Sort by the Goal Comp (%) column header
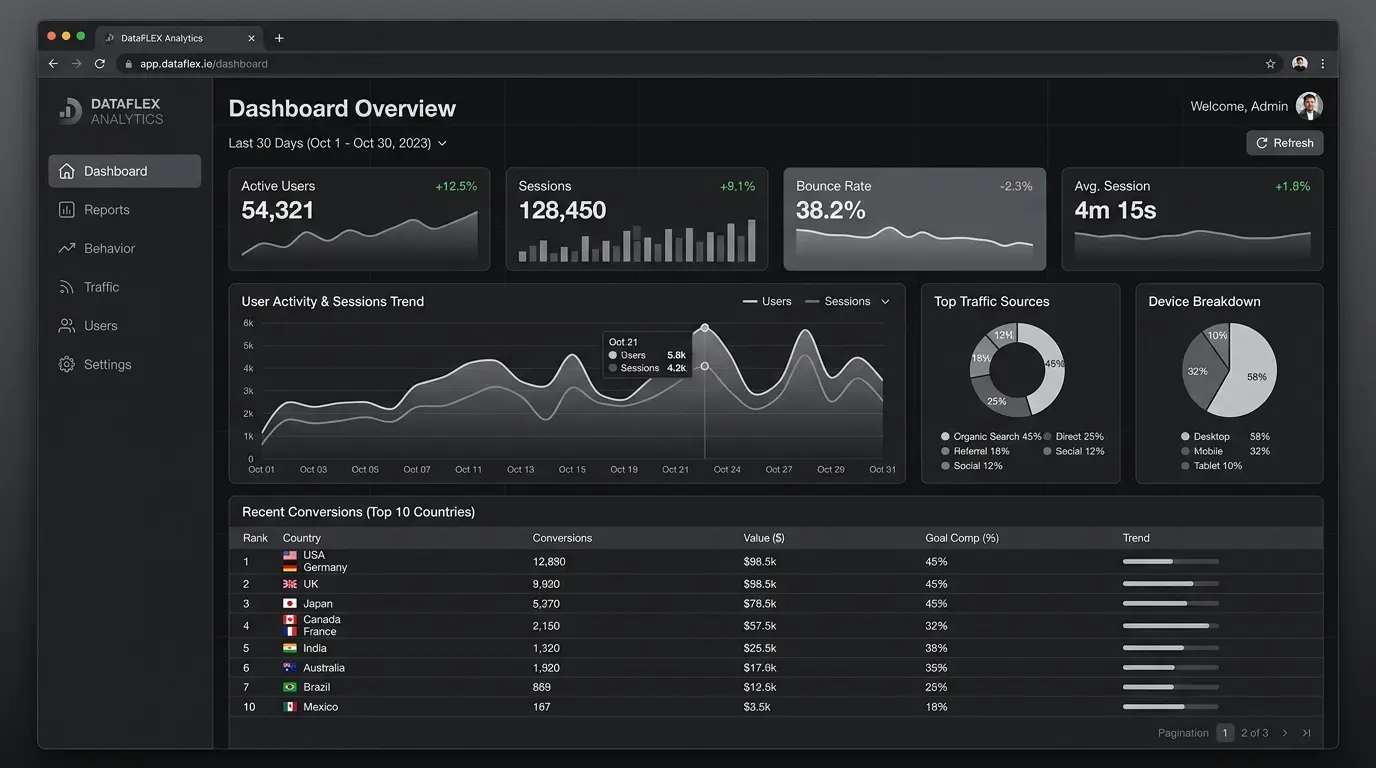The image size is (1376, 768). 962,538
